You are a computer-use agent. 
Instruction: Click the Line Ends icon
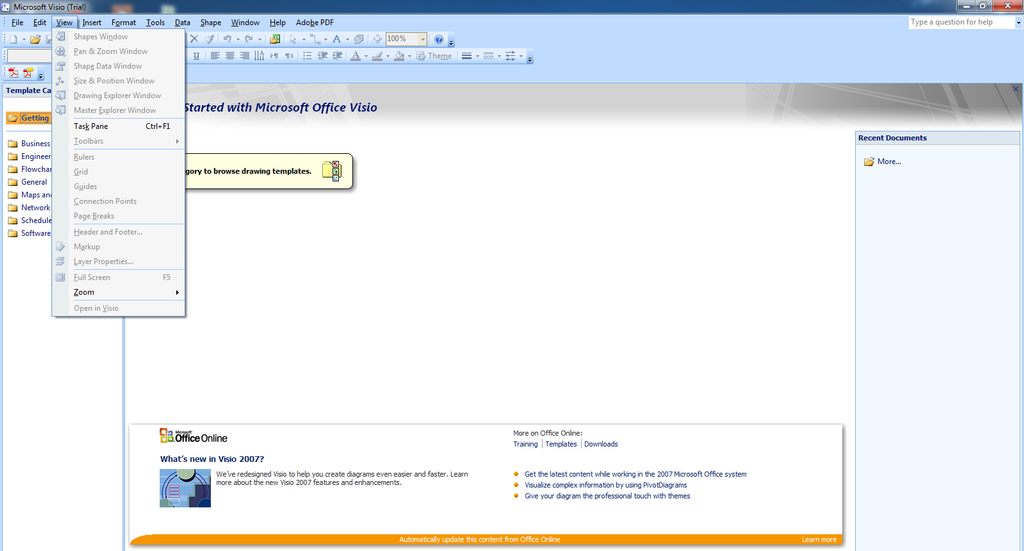point(511,56)
